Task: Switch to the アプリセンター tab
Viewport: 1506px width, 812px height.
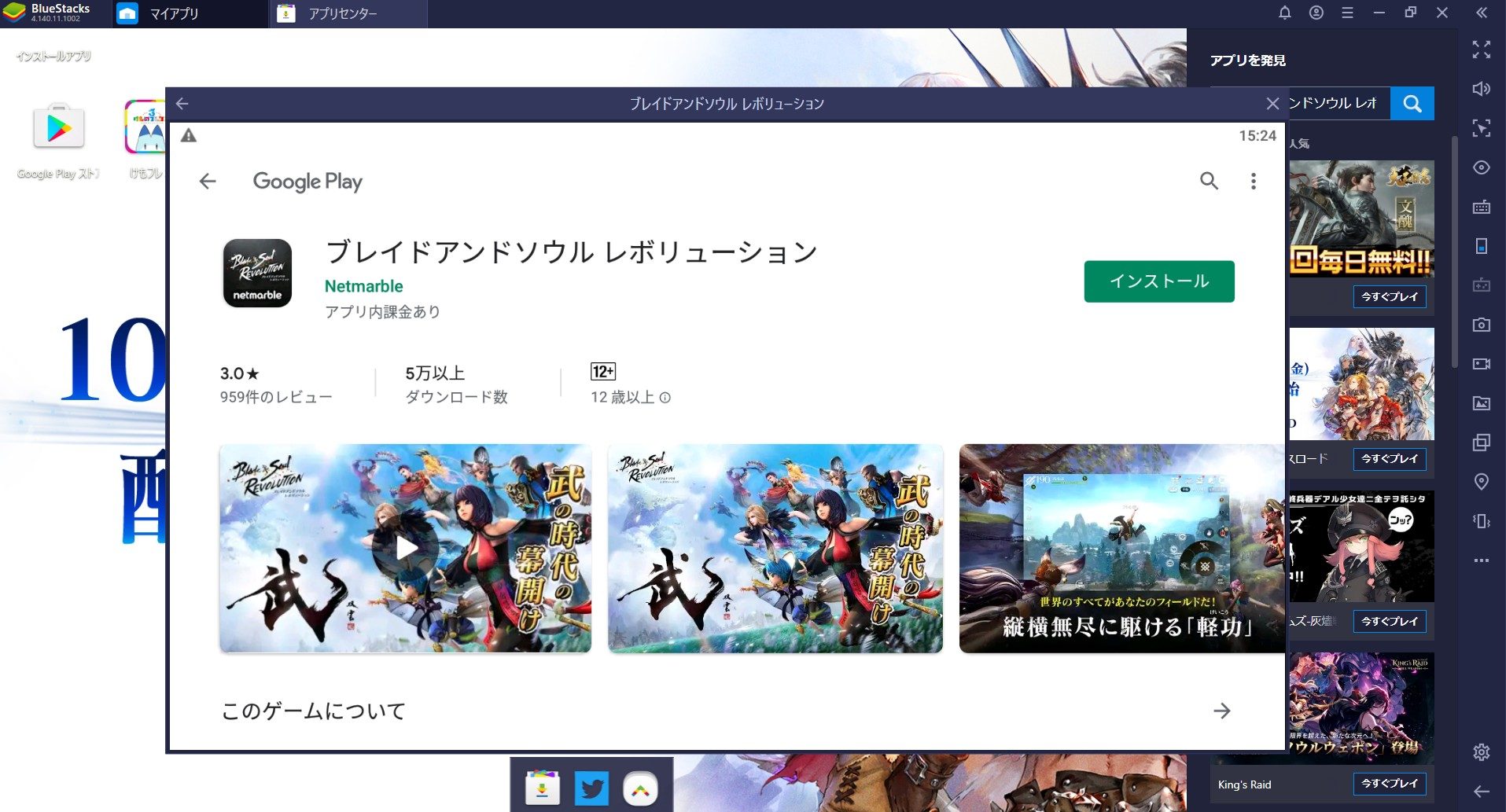Action: tap(348, 13)
